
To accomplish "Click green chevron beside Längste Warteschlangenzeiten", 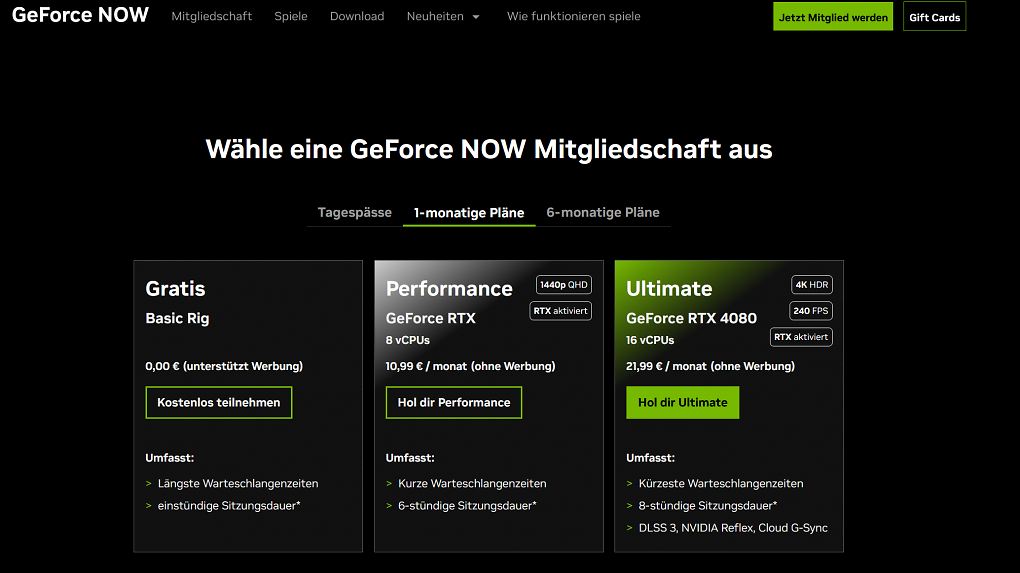I will tap(148, 484).
